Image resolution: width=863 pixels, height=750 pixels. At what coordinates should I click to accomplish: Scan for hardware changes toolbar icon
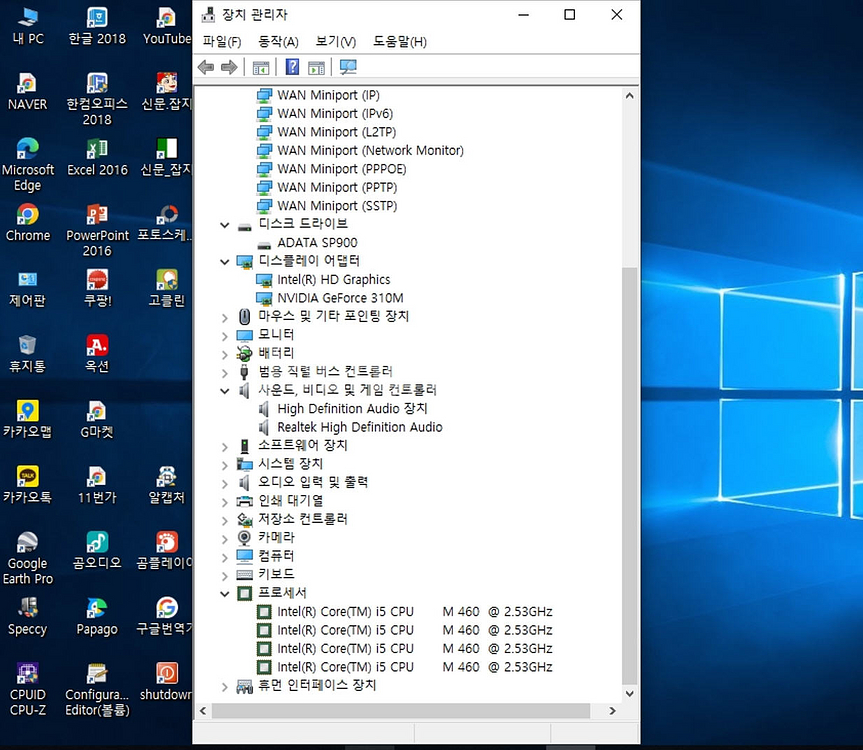(348, 67)
